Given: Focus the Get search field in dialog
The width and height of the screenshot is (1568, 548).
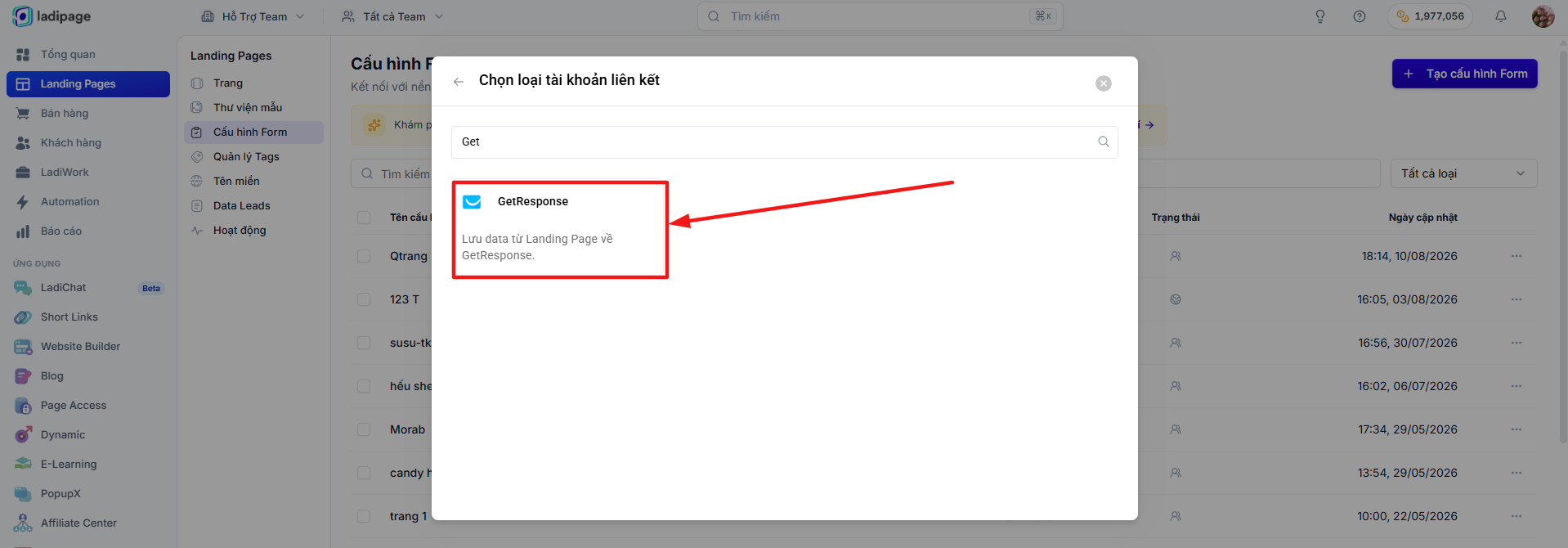Looking at the screenshot, I should [777, 141].
